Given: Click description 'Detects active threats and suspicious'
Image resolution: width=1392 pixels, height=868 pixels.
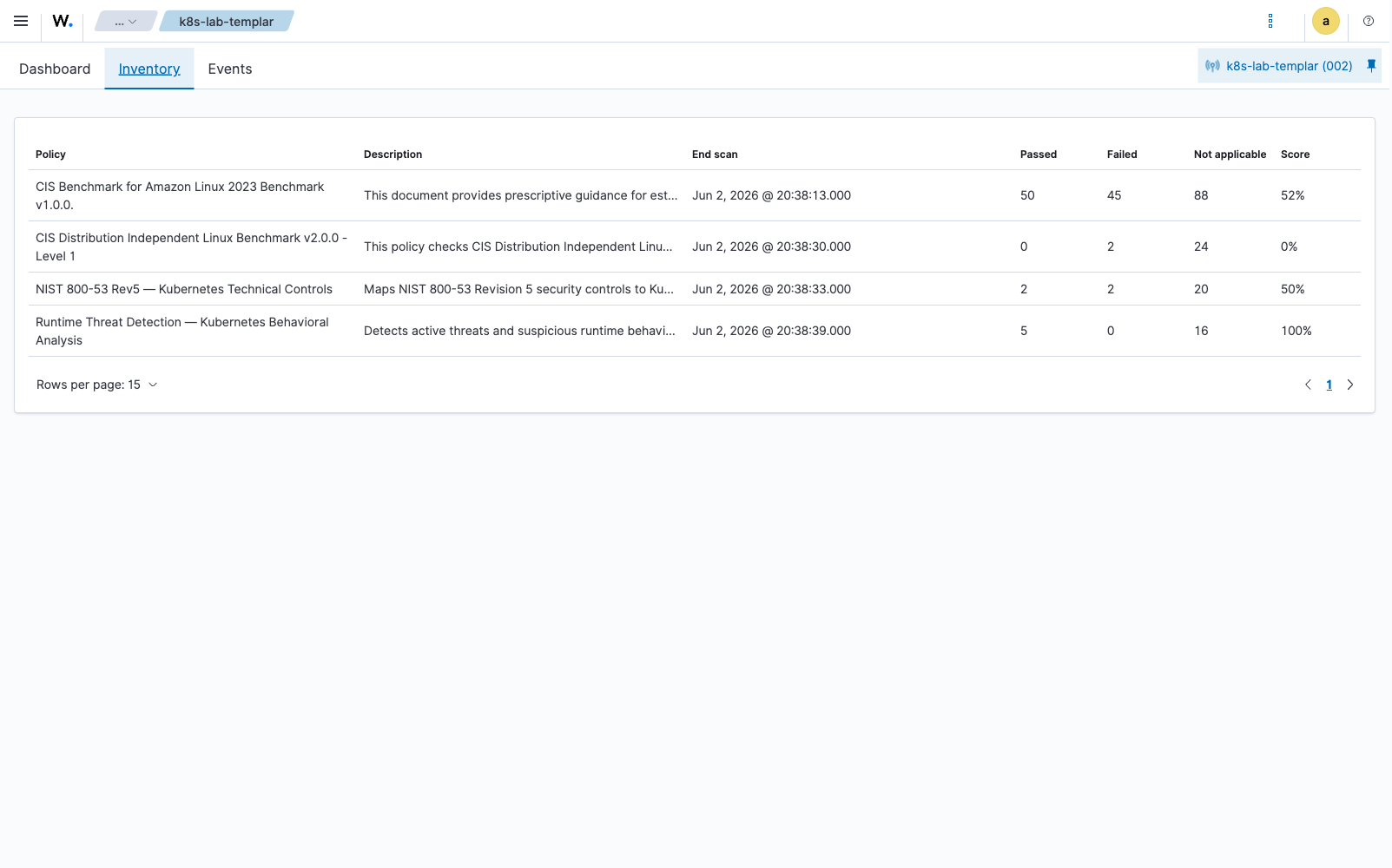Looking at the screenshot, I should click(x=520, y=331).
